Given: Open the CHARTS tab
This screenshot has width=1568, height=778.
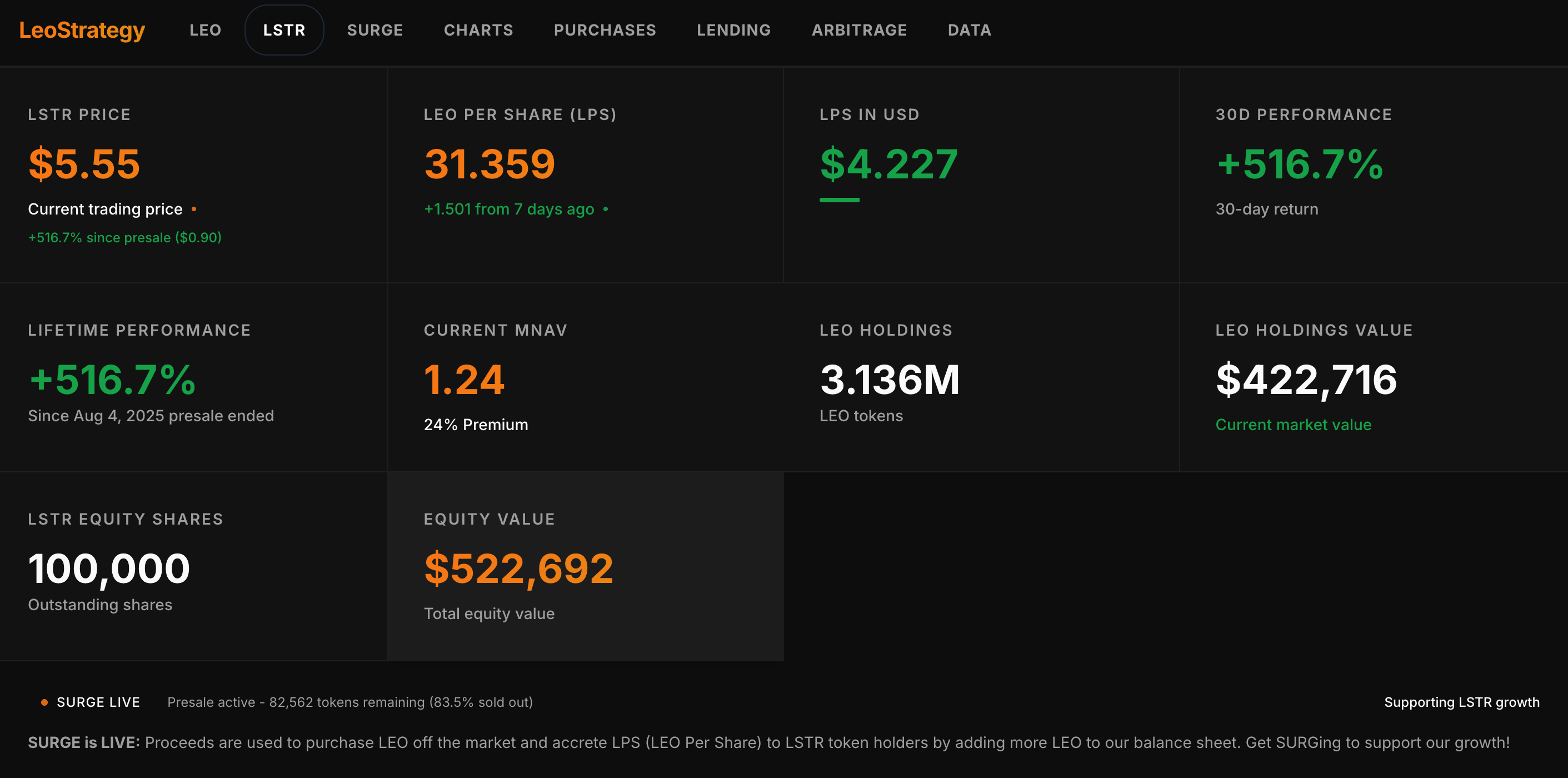Looking at the screenshot, I should [x=478, y=30].
